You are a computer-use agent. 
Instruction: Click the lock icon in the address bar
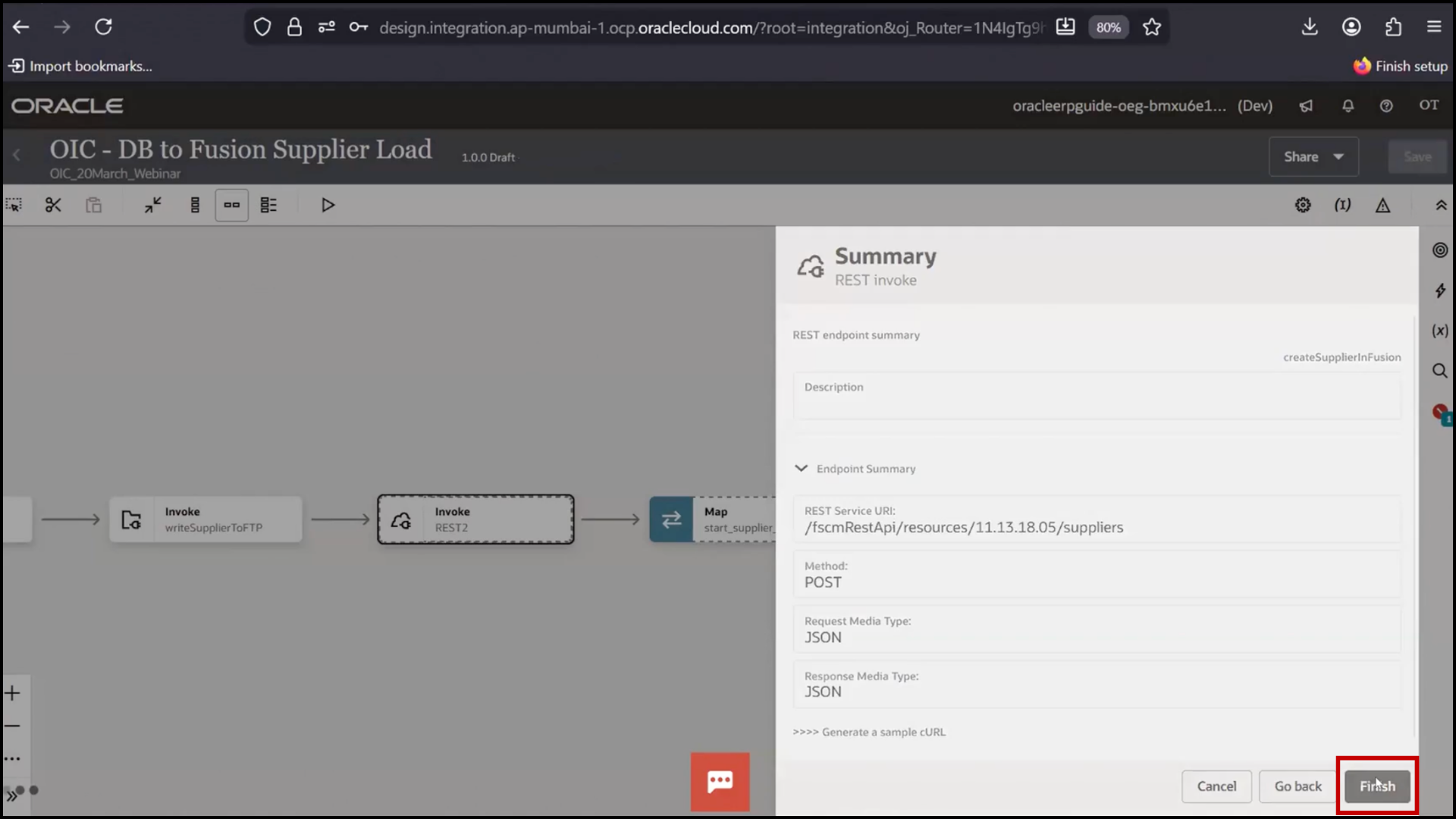[x=294, y=27]
